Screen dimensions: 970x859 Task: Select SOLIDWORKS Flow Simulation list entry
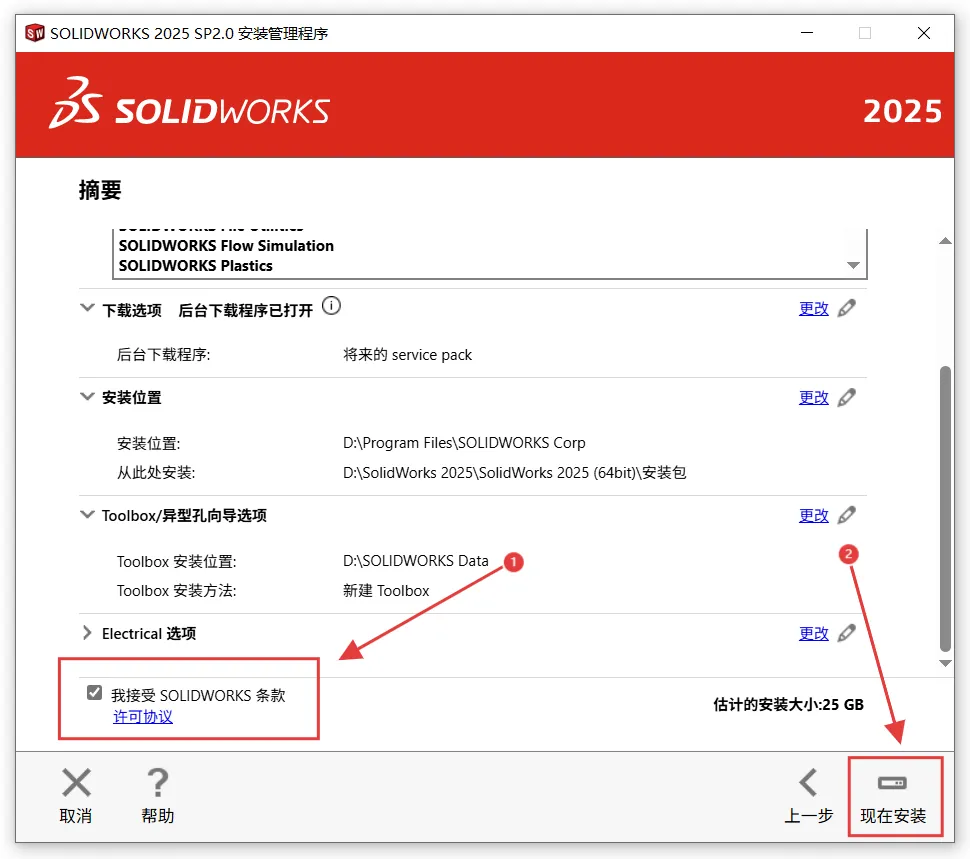pyautogui.click(x=226, y=246)
